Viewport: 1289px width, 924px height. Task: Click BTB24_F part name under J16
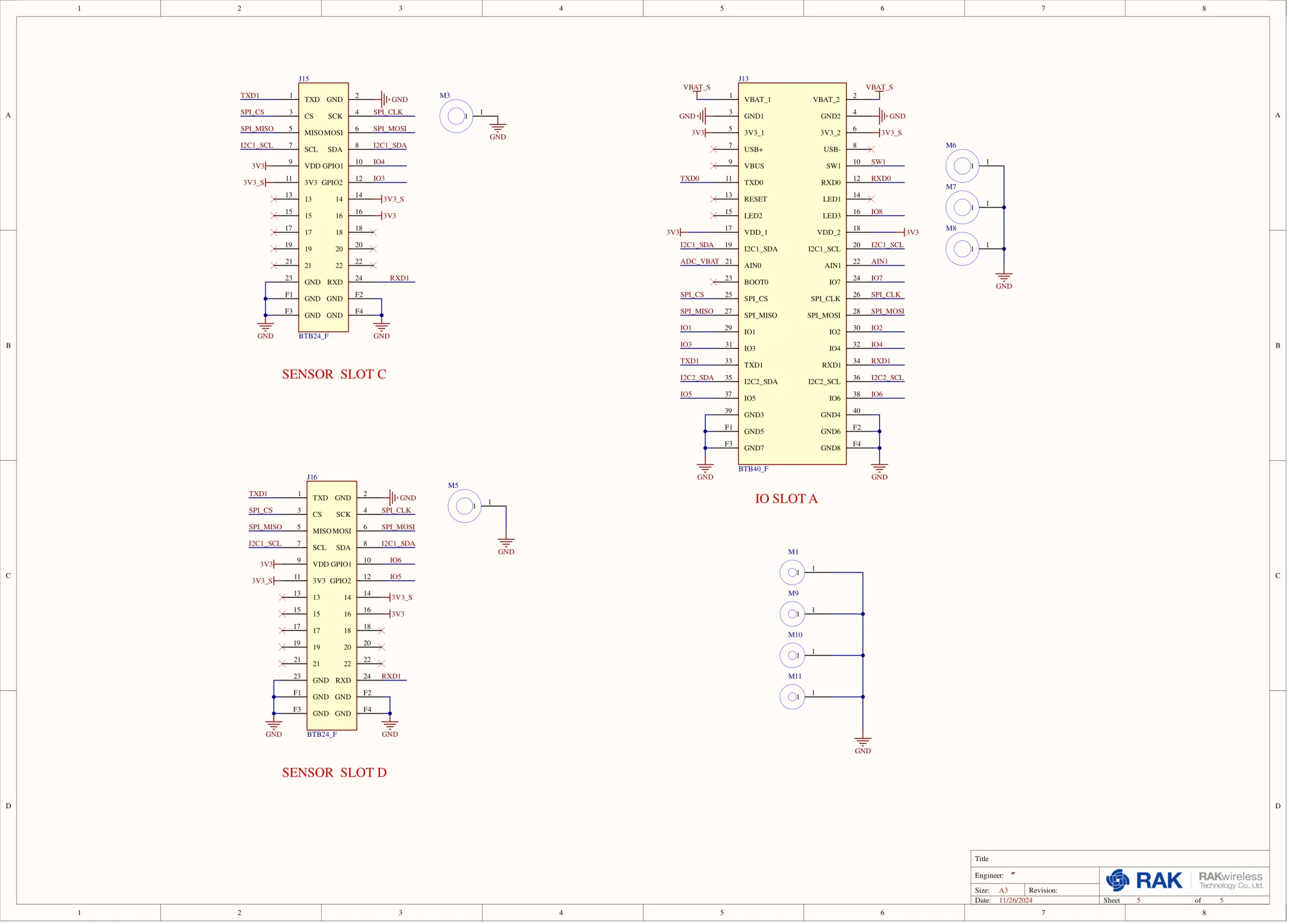(x=321, y=734)
